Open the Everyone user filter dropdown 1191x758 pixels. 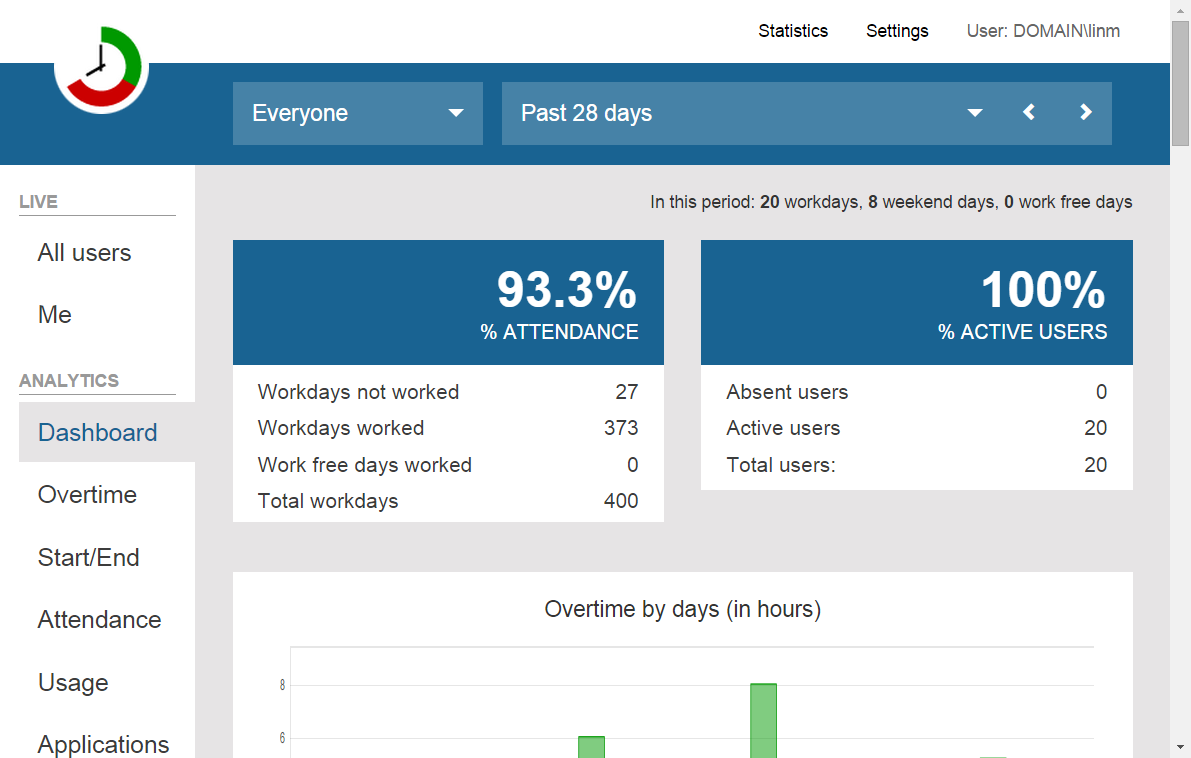pyautogui.click(x=357, y=113)
